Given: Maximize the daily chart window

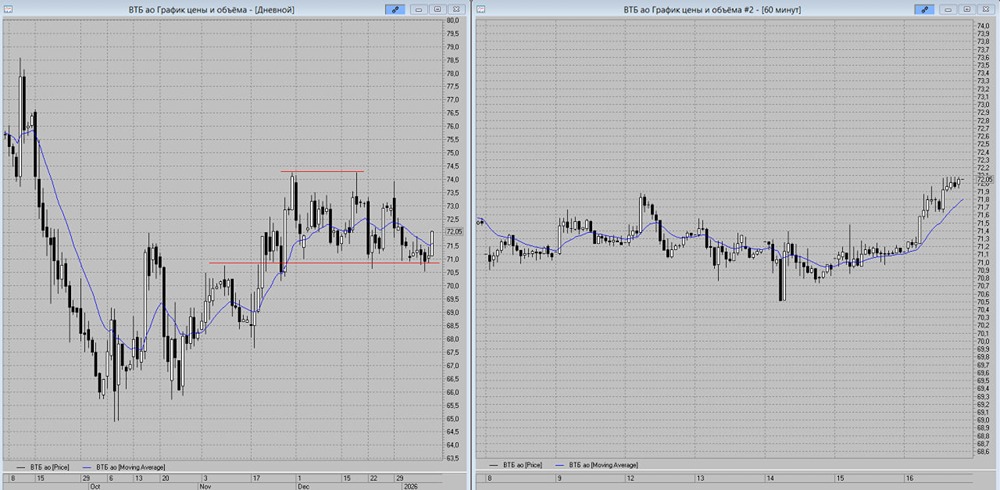Looking at the screenshot, I should pos(437,10).
